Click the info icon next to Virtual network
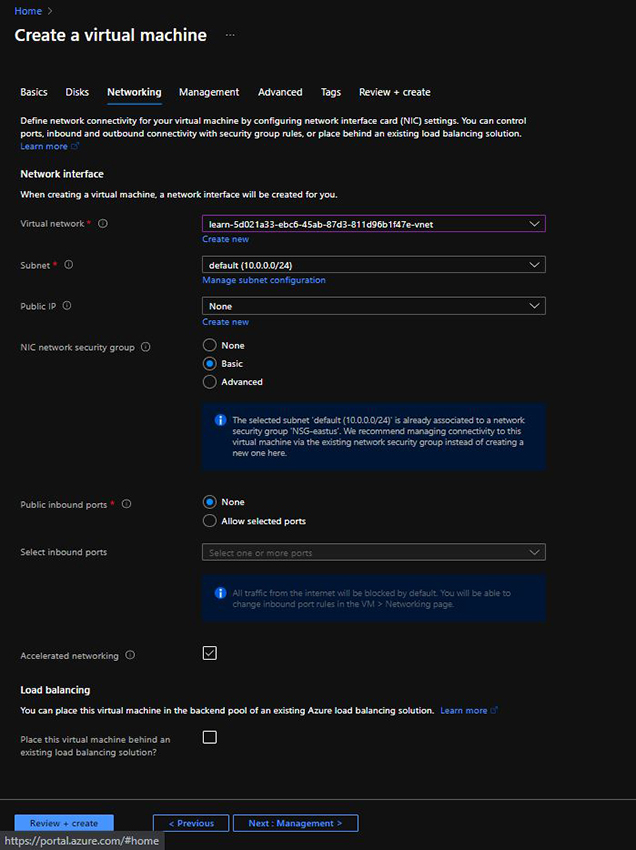Viewport: 636px width, 850px height. [x=103, y=224]
